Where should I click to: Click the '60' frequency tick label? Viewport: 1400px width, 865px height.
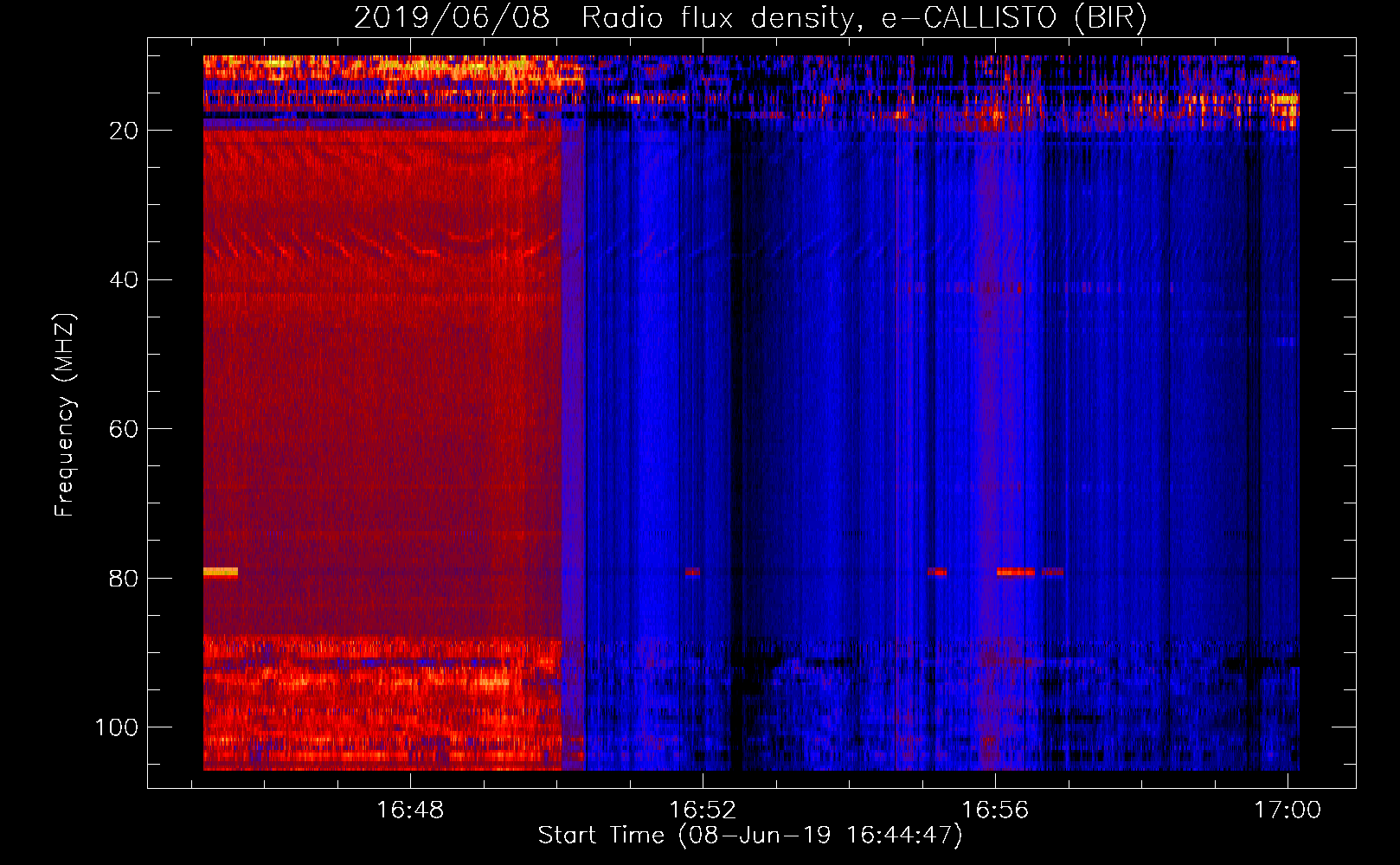coord(124,429)
